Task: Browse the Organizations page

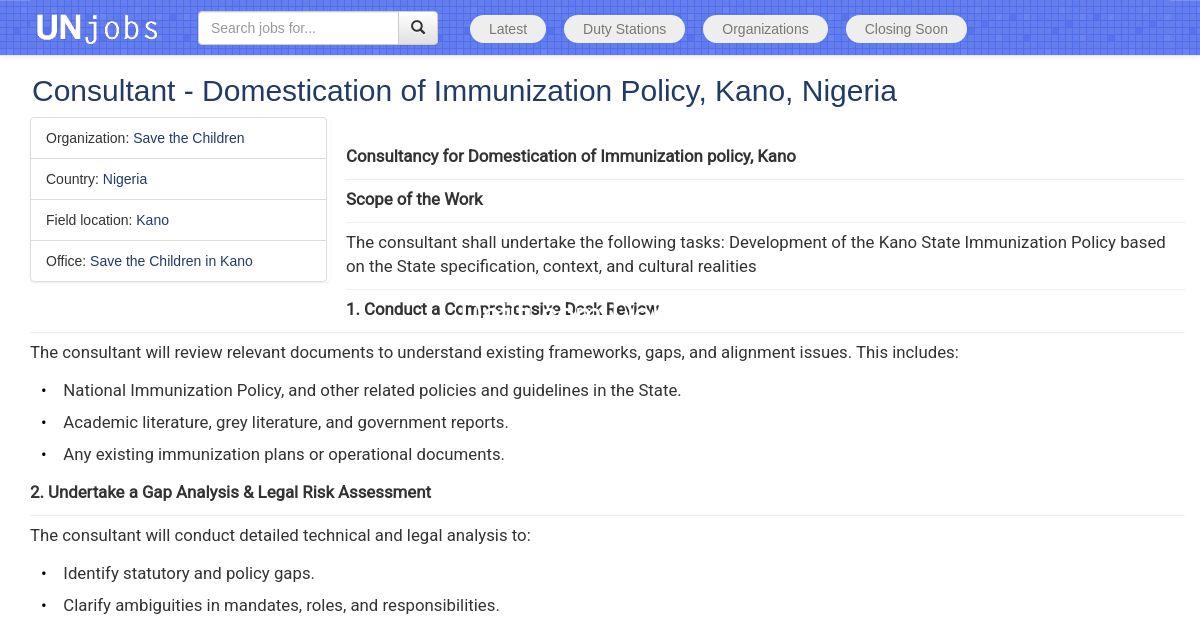Action: click(x=765, y=29)
